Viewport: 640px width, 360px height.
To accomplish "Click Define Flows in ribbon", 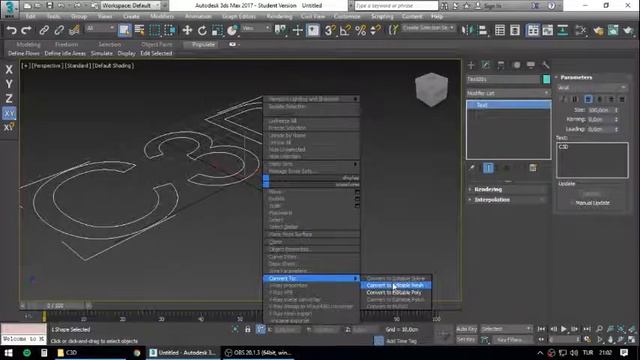I will pos(24,53).
